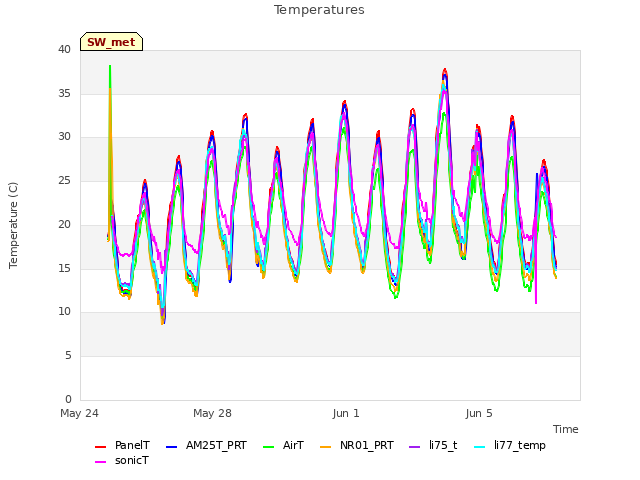
Task: Toggle the NR01_PRT legend entry
Action: pyautogui.click(x=357, y=445)
